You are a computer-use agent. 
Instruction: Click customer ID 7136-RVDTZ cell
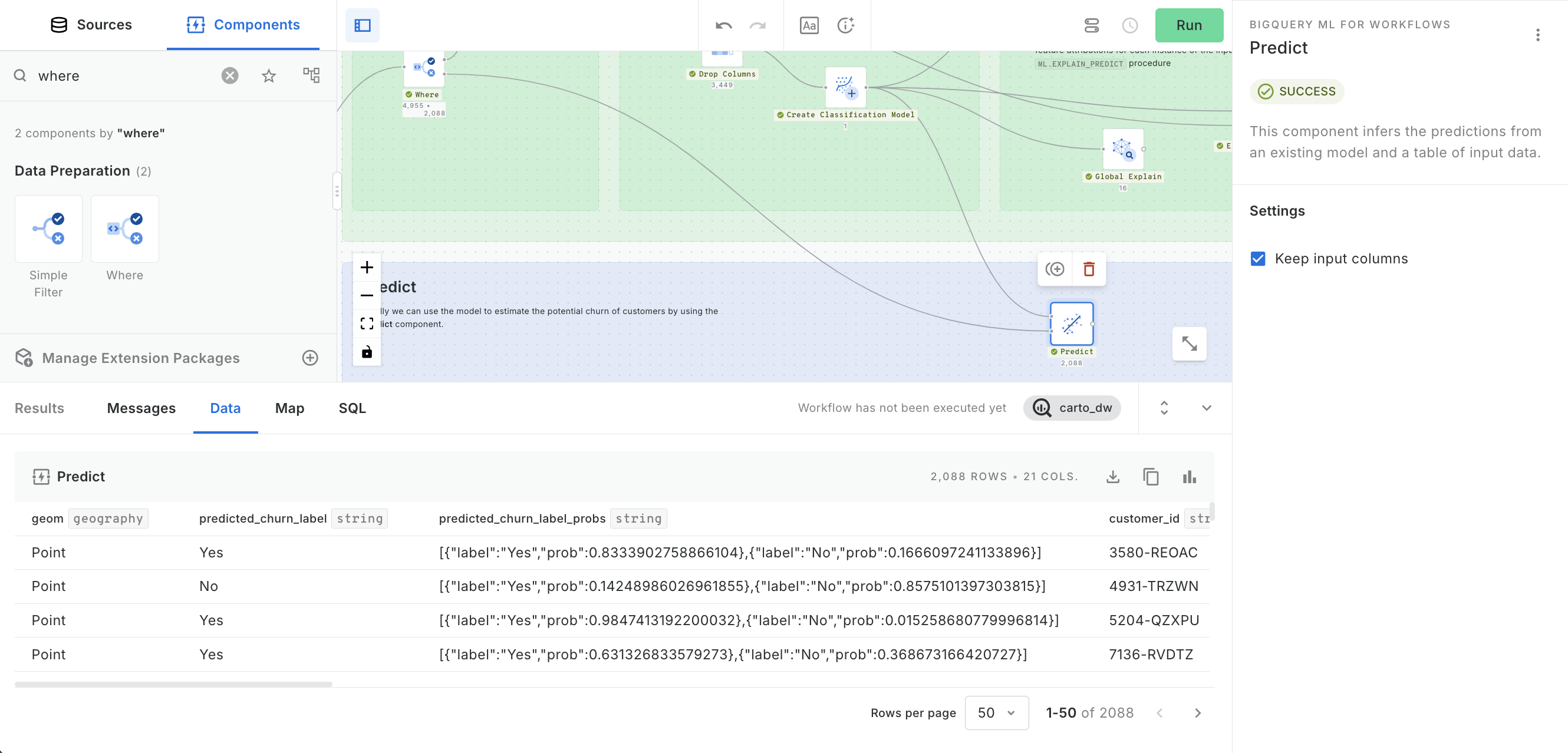(x=1151, y=655)
